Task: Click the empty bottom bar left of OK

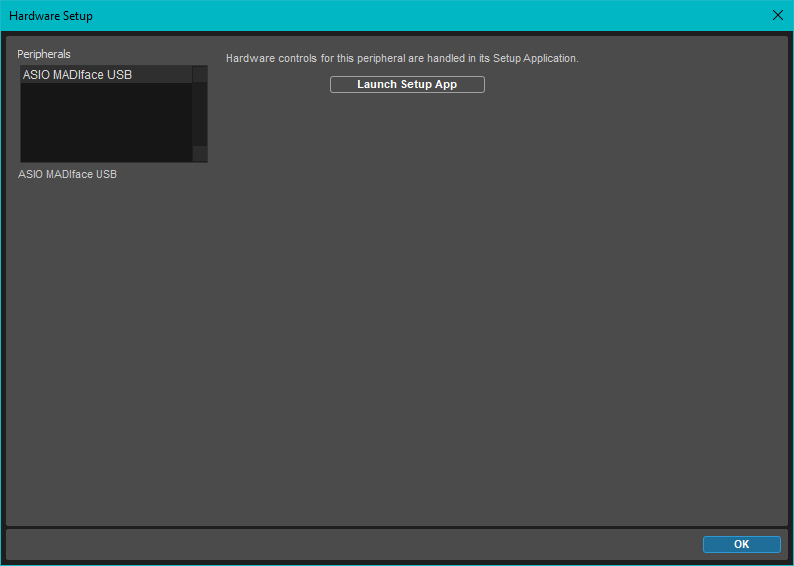Action: pyautogui.click(x=350, y=544)
